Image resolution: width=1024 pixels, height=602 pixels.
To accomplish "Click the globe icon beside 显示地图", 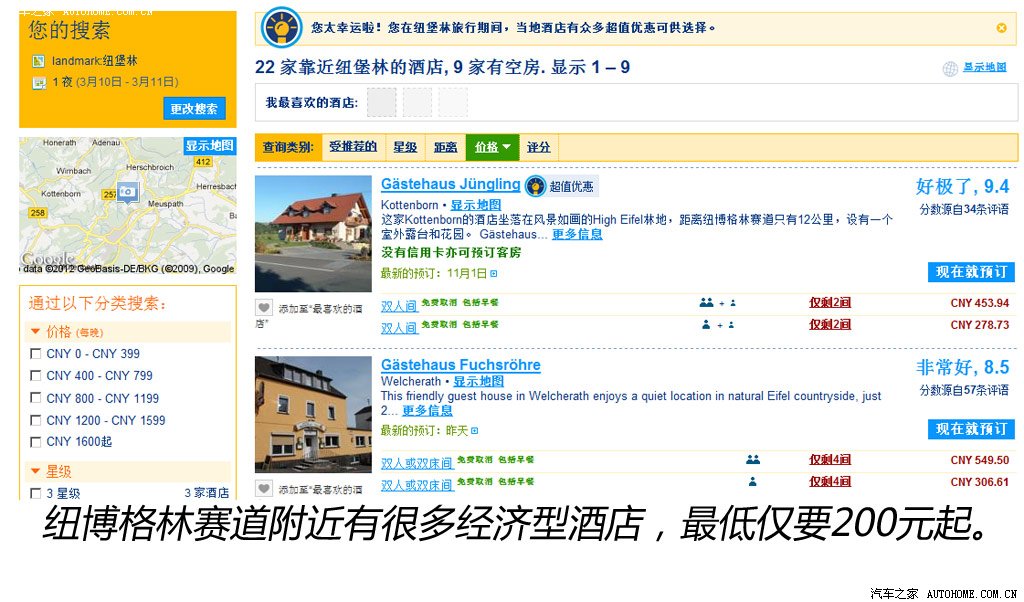I will tap(950, 69).
